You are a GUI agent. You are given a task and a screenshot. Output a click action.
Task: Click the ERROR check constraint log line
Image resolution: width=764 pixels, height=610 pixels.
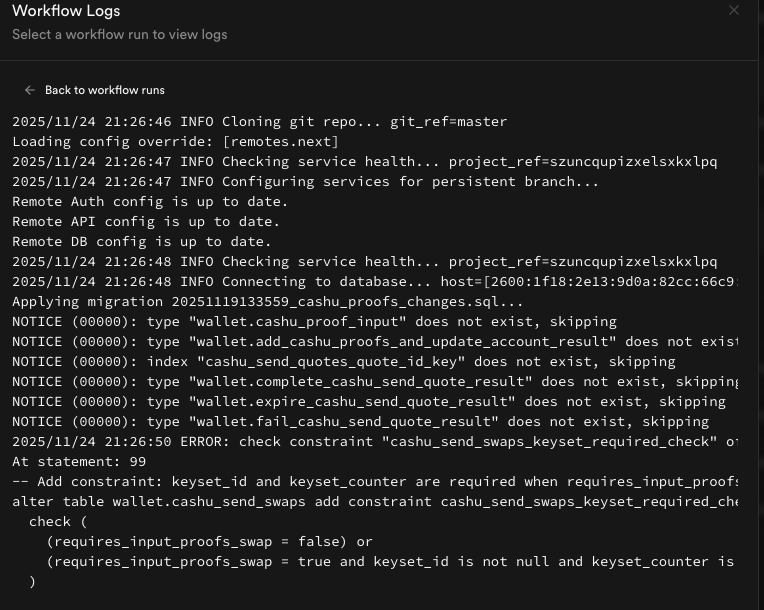[375, 442]
